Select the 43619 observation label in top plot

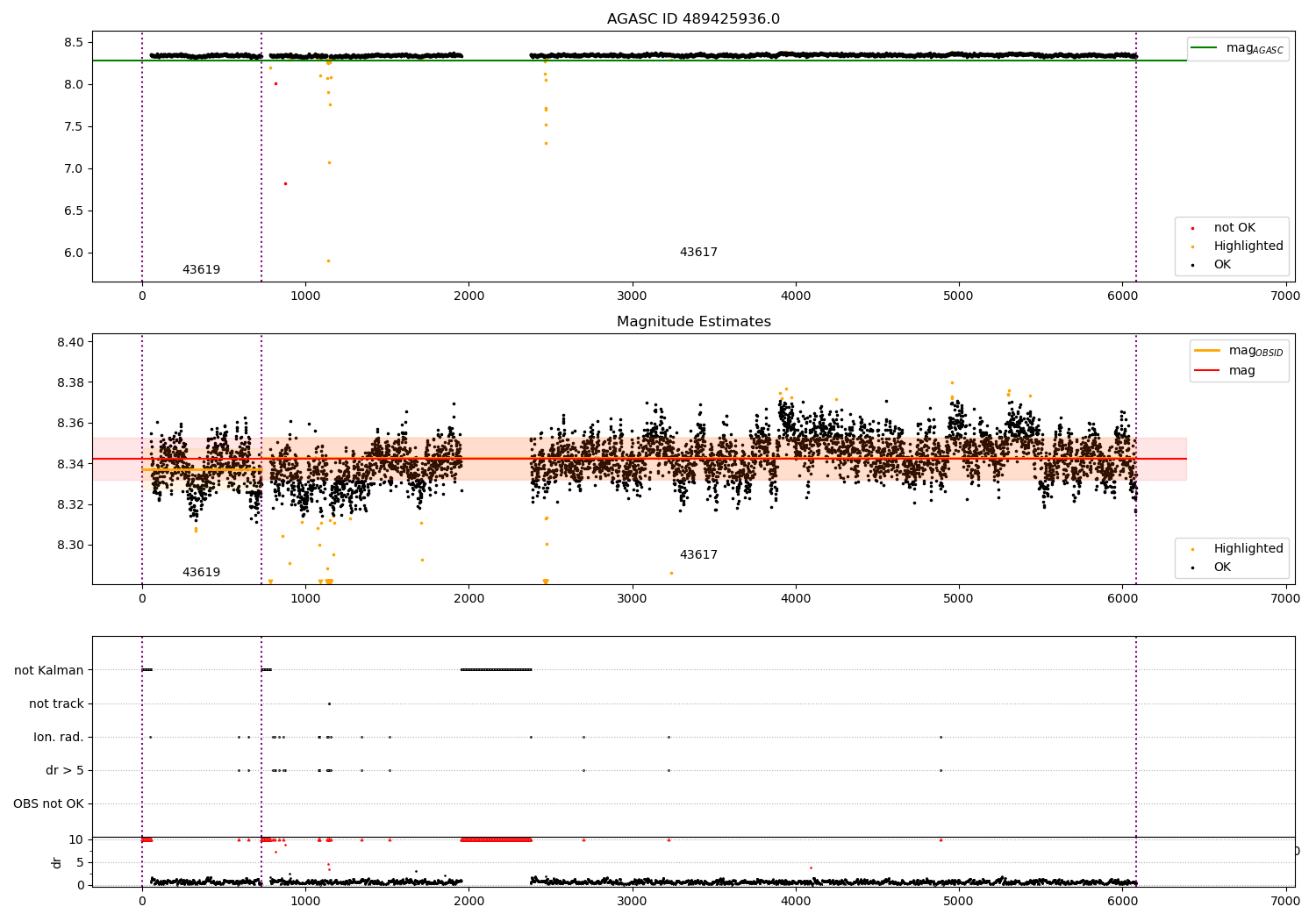tap(201, 270)
